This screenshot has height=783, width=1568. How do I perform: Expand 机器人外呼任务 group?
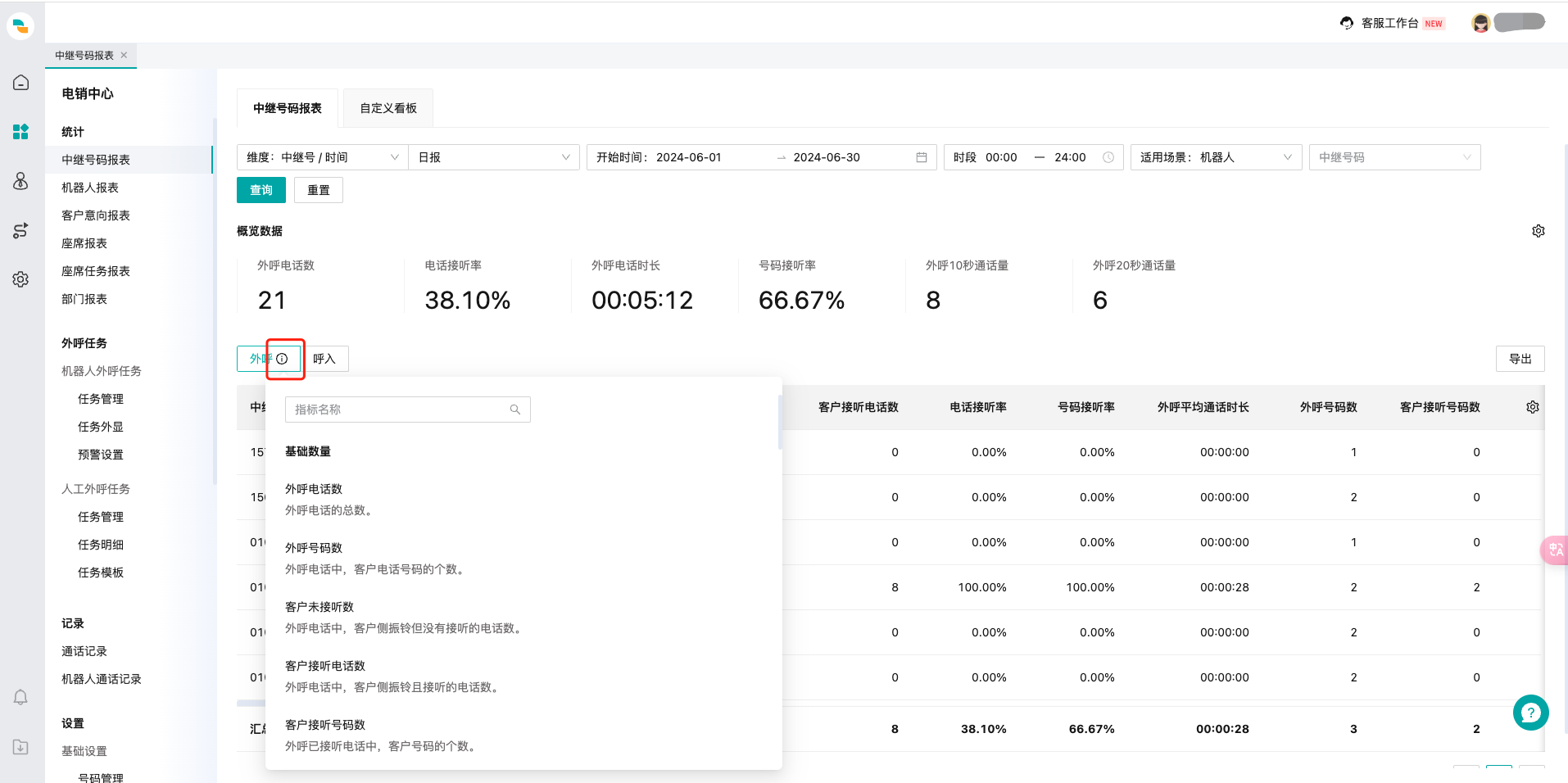click(102, 371)
